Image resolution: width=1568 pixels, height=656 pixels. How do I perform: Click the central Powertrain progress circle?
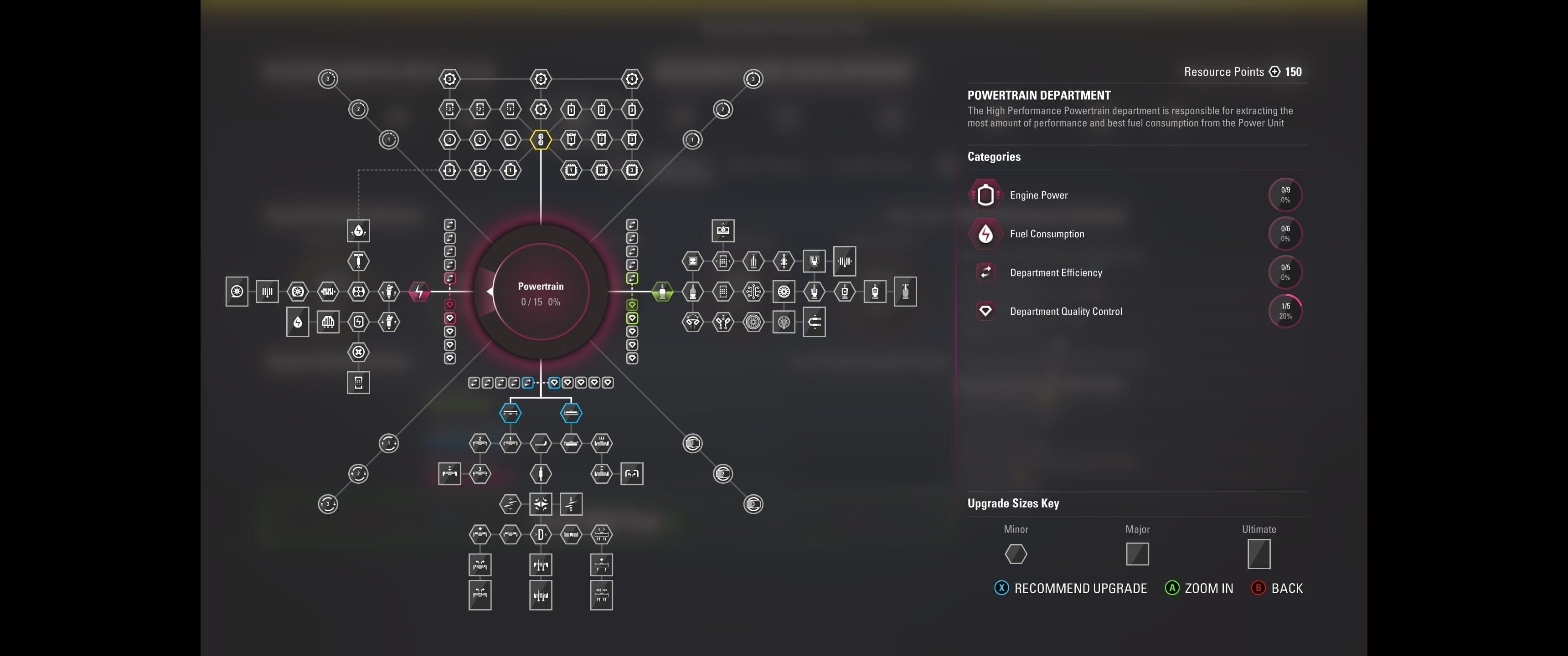tap(541, 293)
